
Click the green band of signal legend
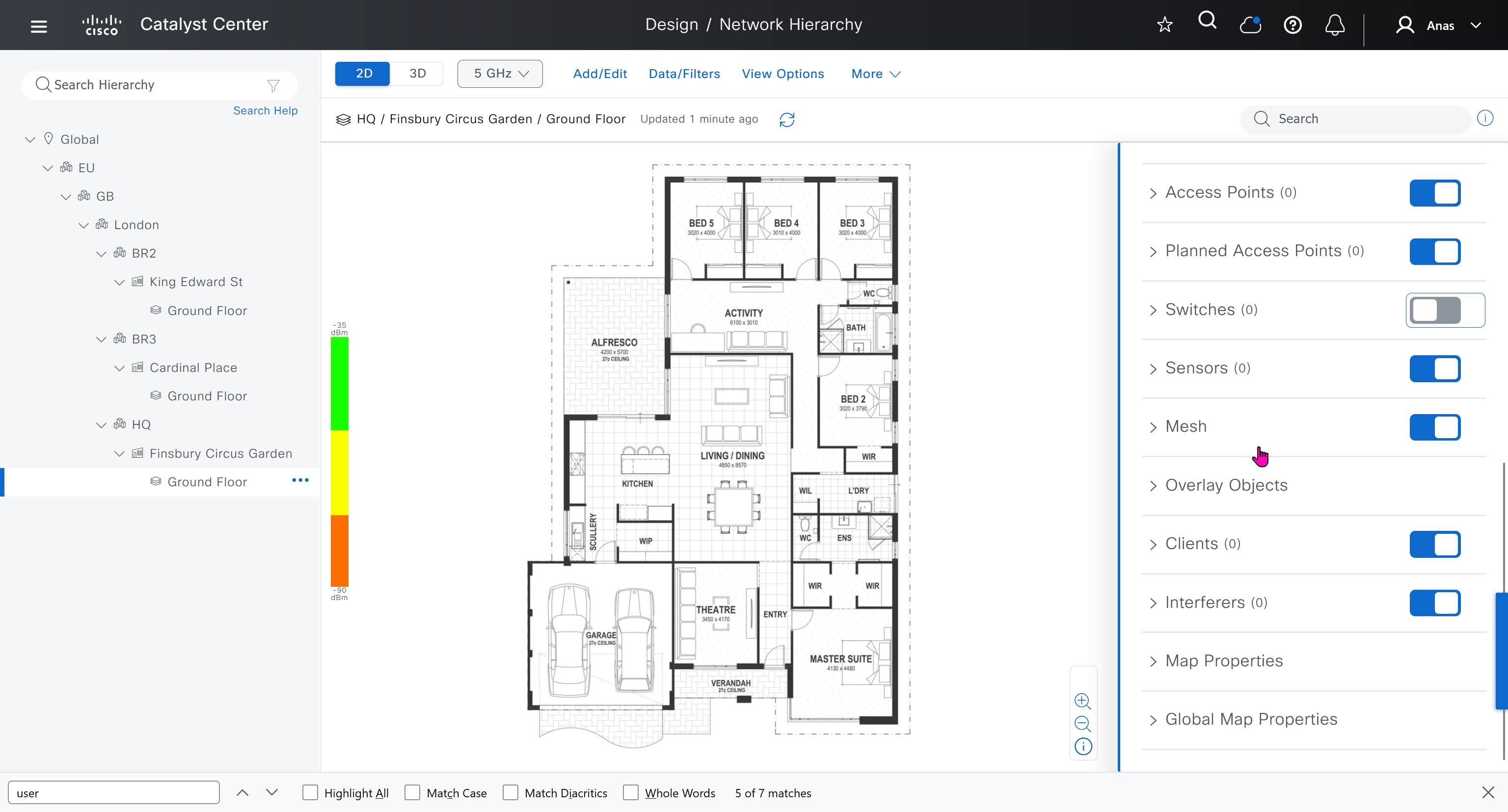click(x=340, y=384)
